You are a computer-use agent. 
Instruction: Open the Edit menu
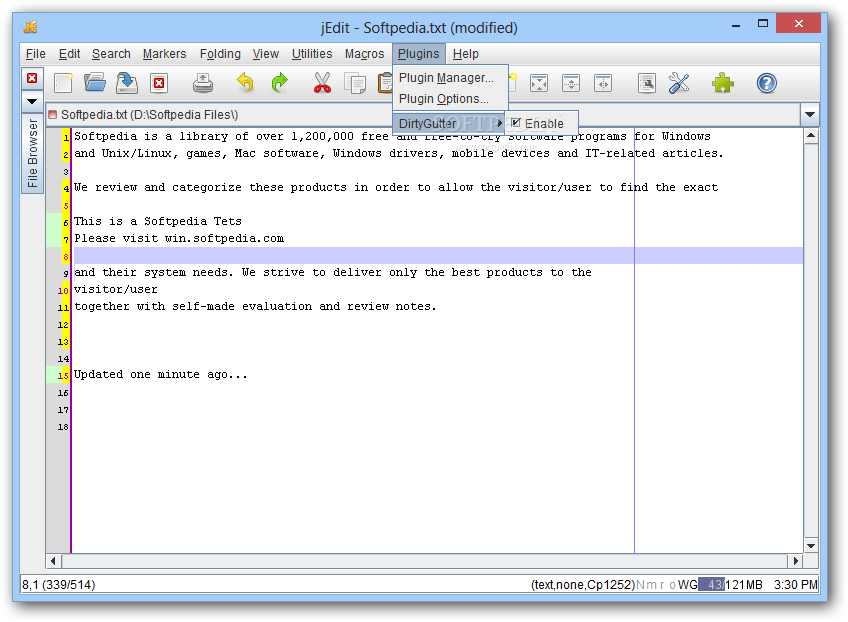pos(69,54)
